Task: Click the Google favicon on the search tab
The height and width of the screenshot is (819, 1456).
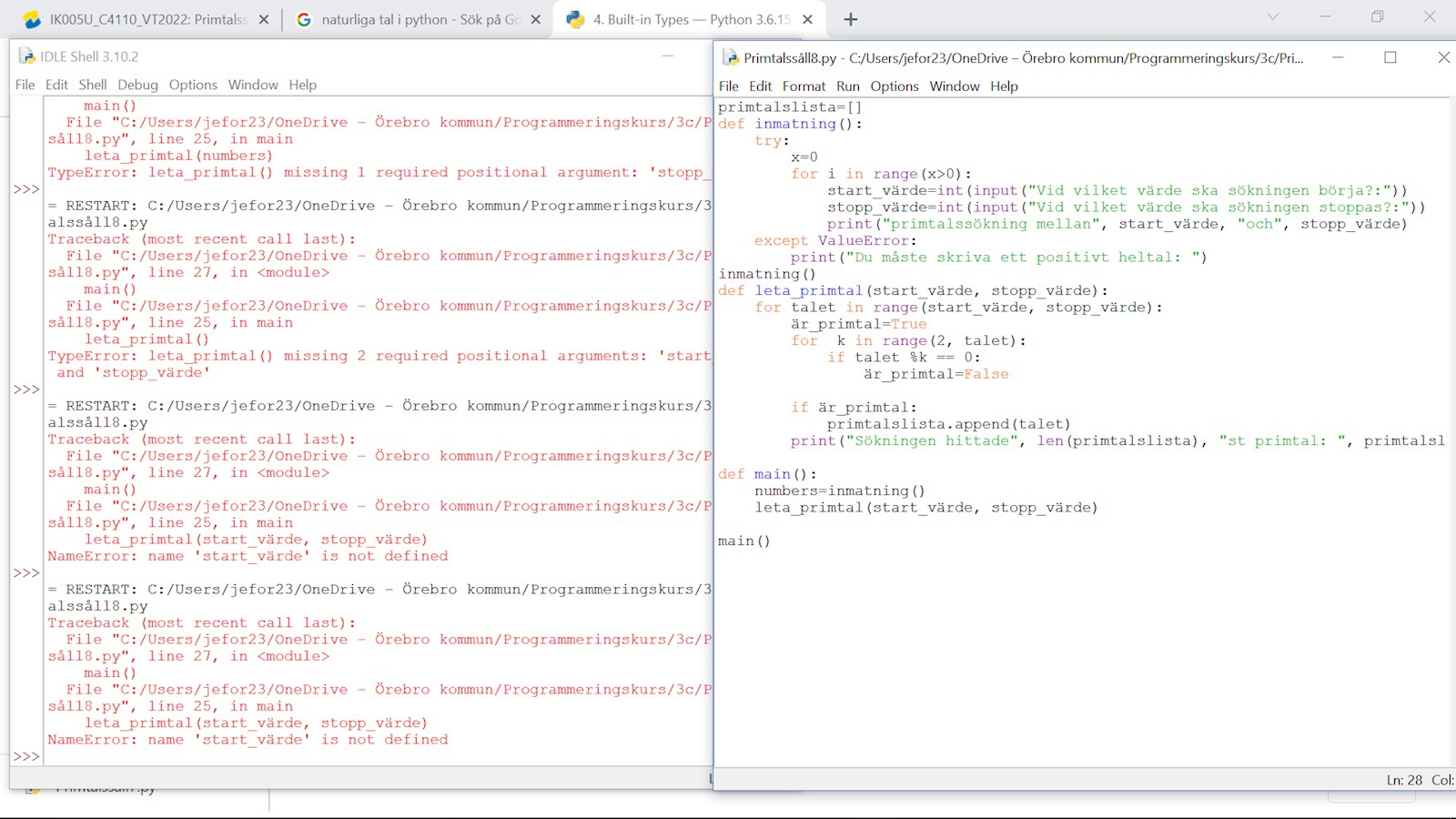Action: click(x=302, y=18)
